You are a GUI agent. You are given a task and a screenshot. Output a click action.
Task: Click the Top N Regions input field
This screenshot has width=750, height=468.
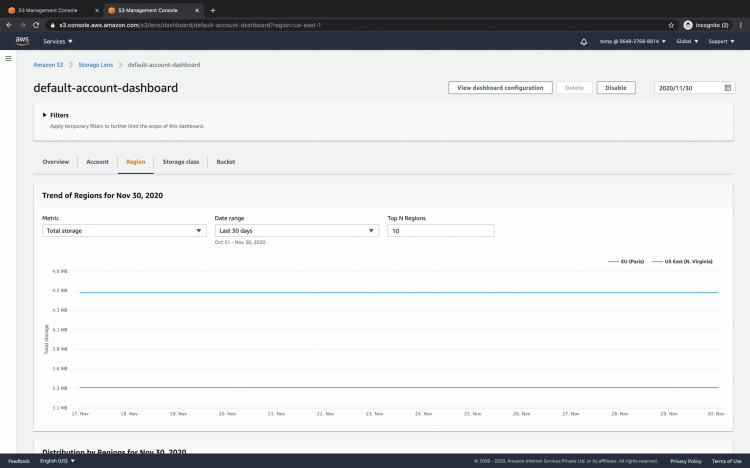click(x=440, y=230)
